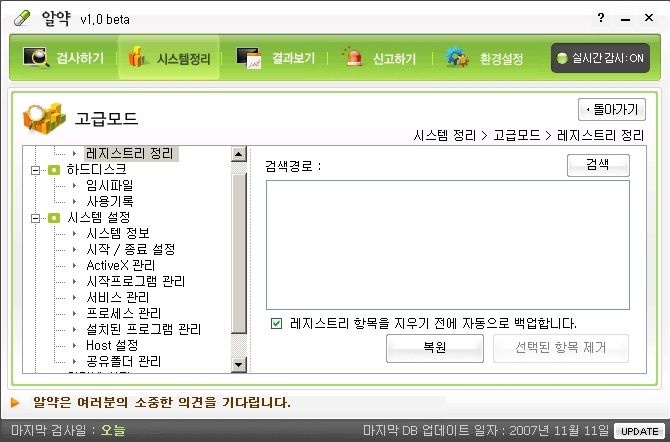670x442 pixels.
Task: Click the 알약 pill logo icon
Action: (21, 18)
